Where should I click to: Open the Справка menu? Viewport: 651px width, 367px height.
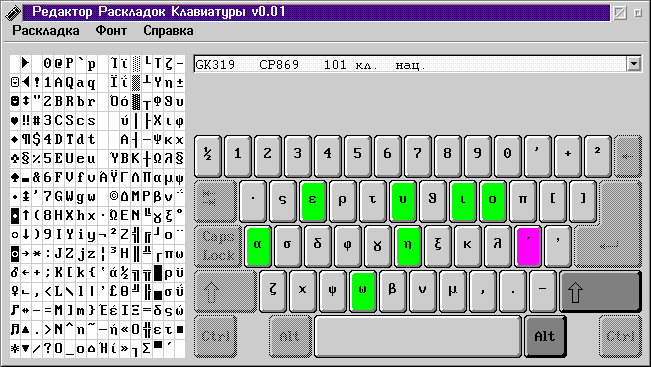pos(168,31)
